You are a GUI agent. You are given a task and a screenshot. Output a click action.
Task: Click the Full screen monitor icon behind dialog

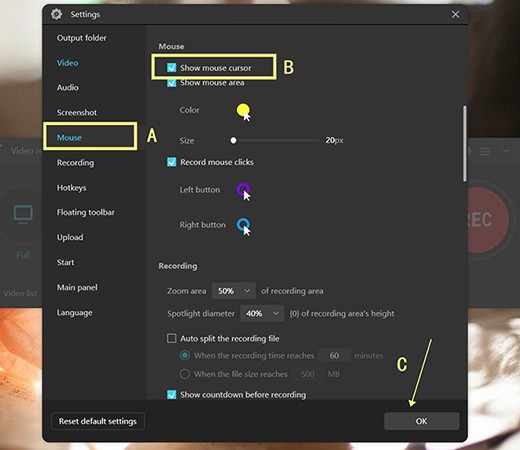23,213
